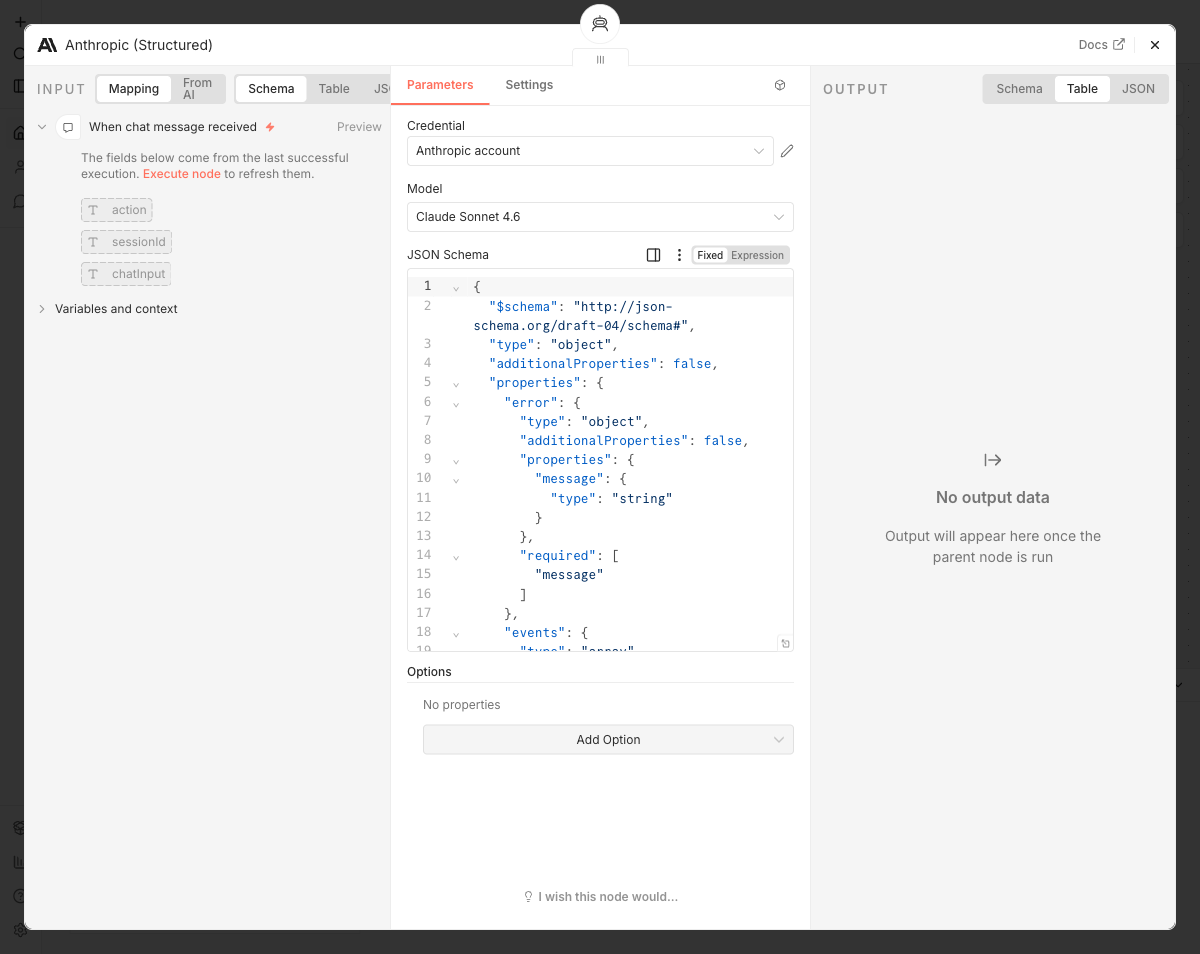
Task: Open the Docs external link
Action: click(1101, 45)
